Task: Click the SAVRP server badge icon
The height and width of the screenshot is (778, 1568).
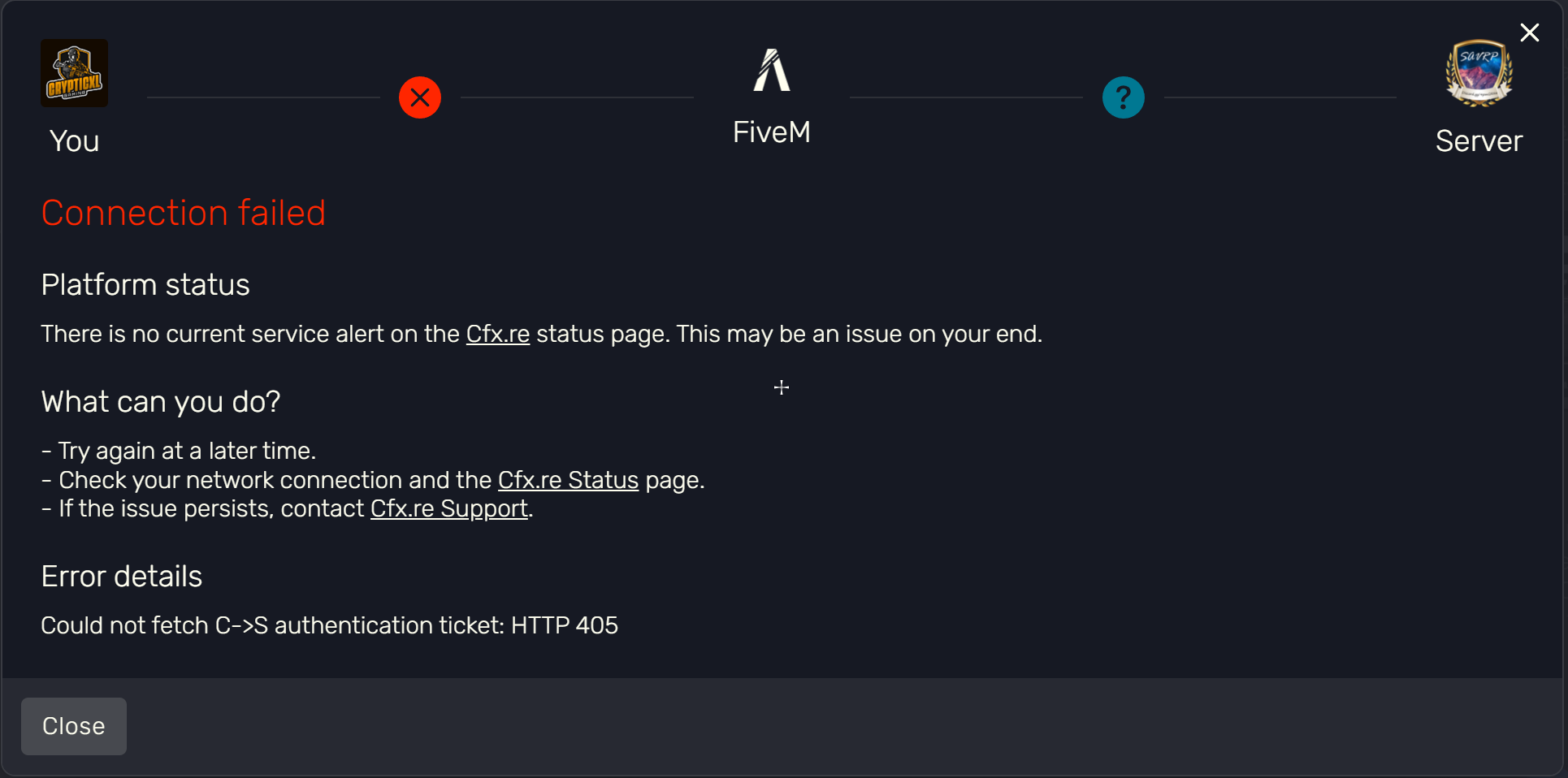Action: pos(1479,73)
